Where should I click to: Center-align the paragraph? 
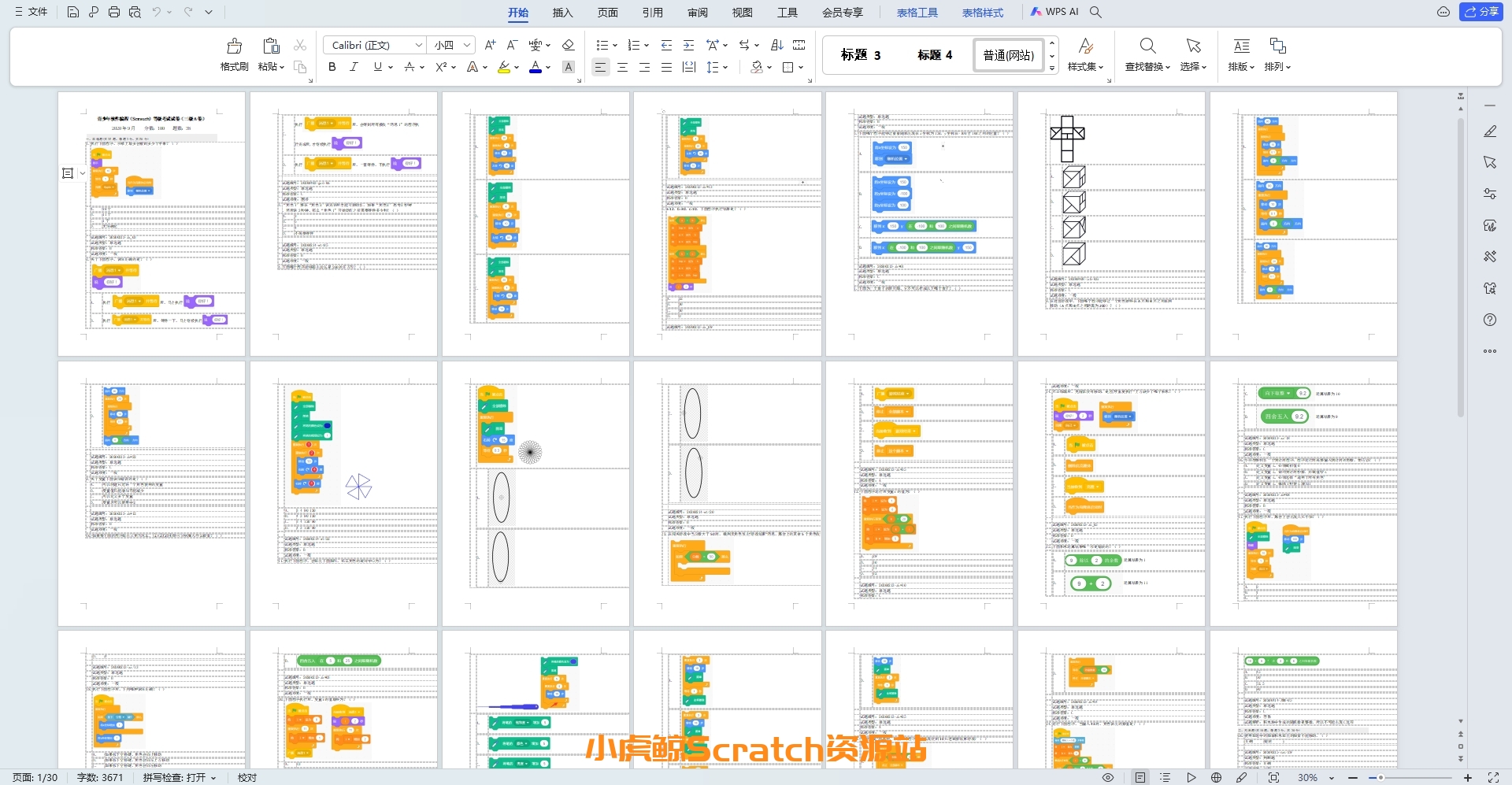point(622,67)
